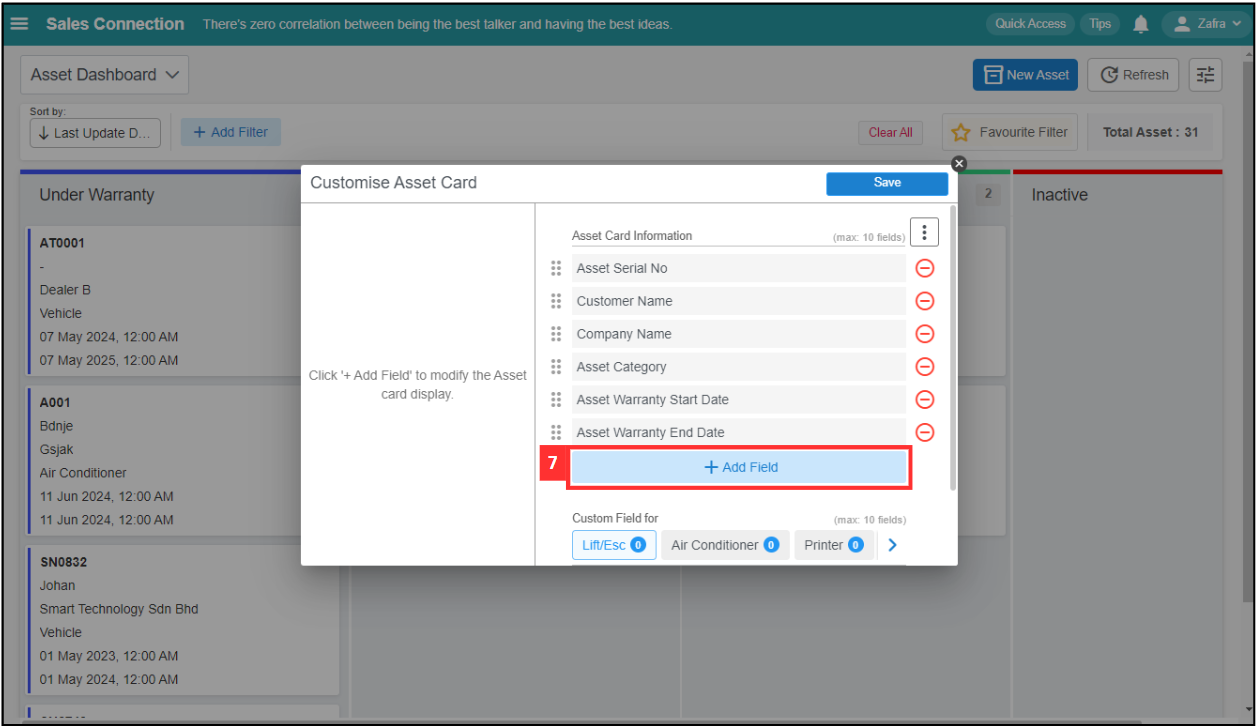Click Dealer B in card AT0001
The height and width of the screenshot is (726, 1257).
65,290
